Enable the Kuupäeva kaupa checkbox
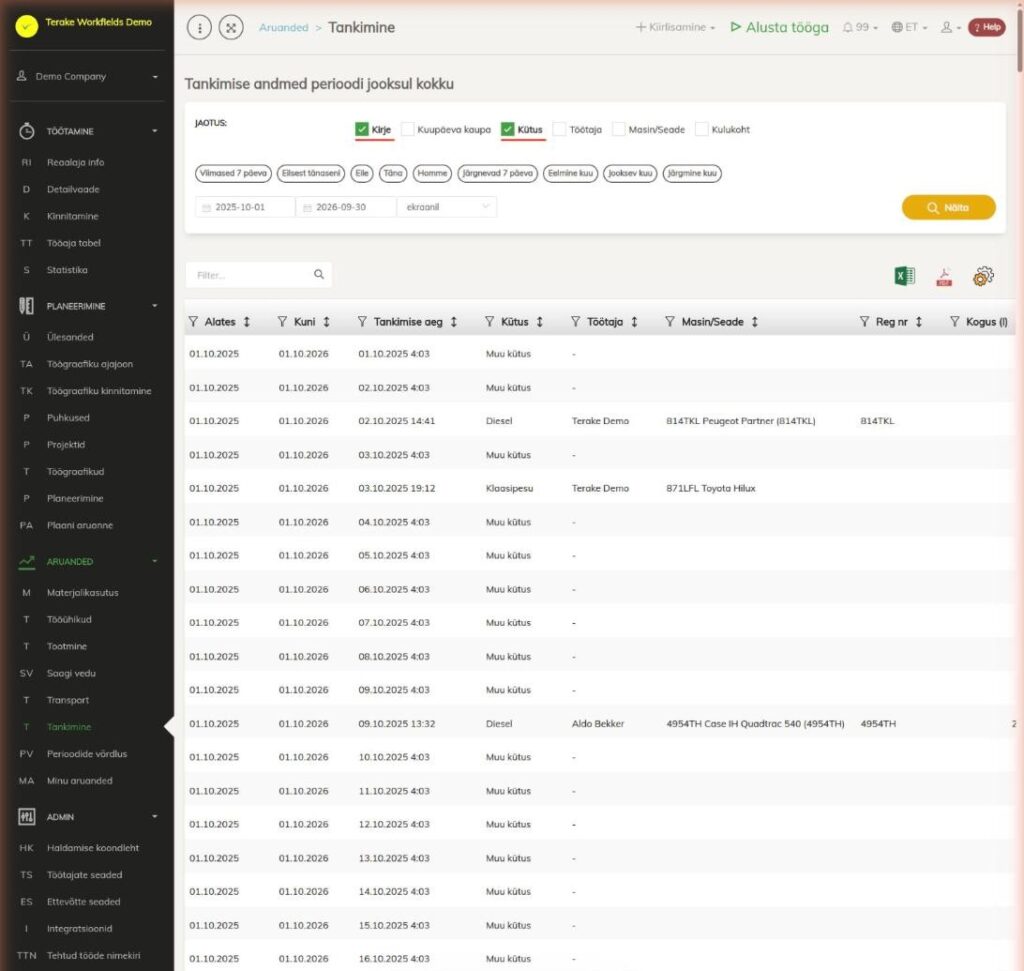Image resolution: width=1024 pixels, height=971 pixels. point(408,129)
